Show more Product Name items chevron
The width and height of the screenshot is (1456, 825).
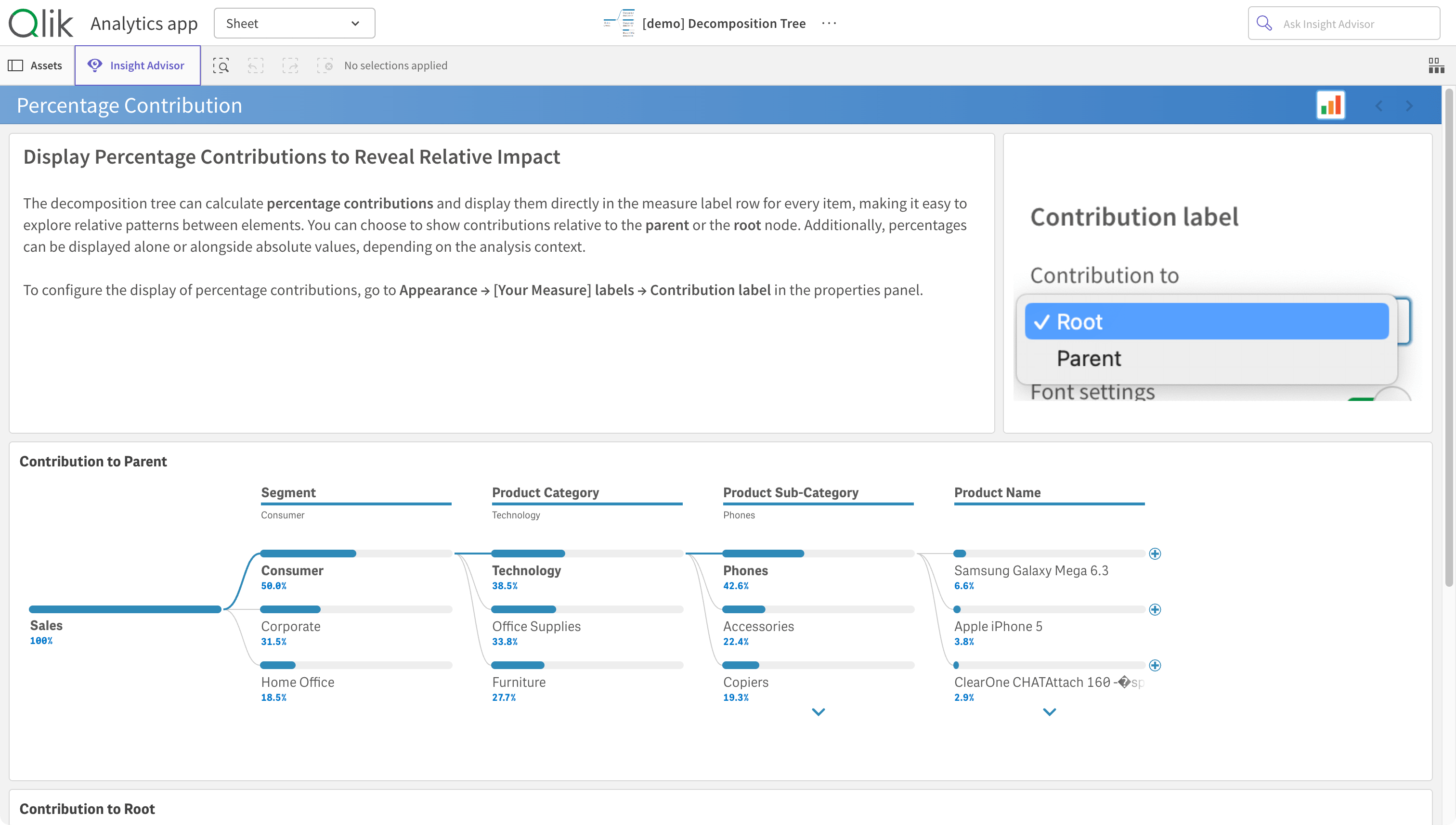[1049, 712]
